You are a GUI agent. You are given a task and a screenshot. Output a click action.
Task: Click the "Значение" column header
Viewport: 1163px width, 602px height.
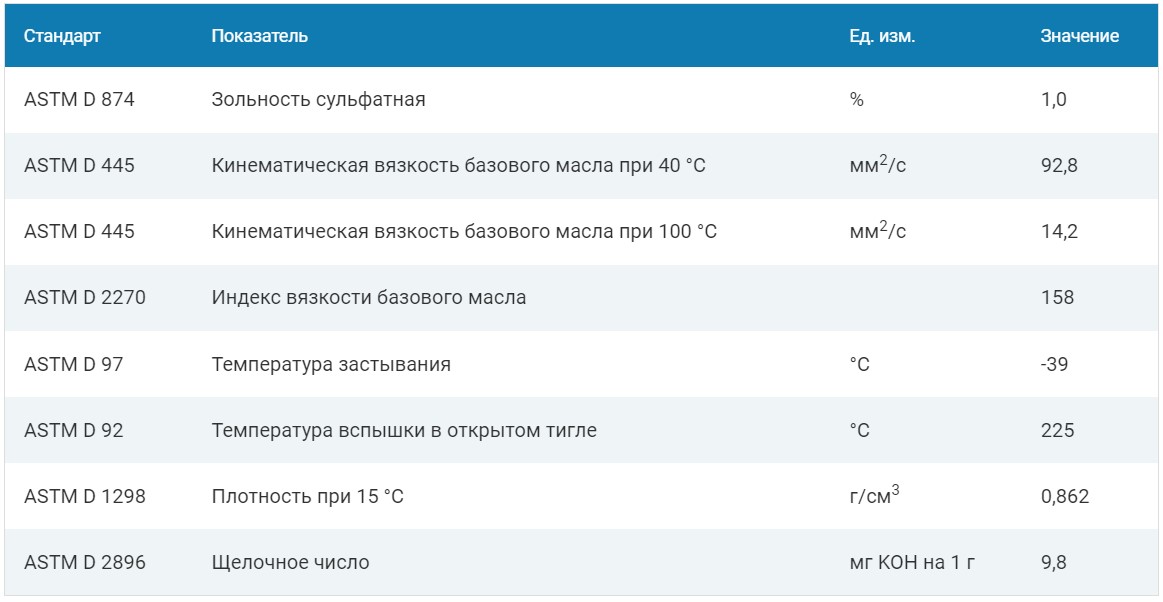[x=1079, y=36]
